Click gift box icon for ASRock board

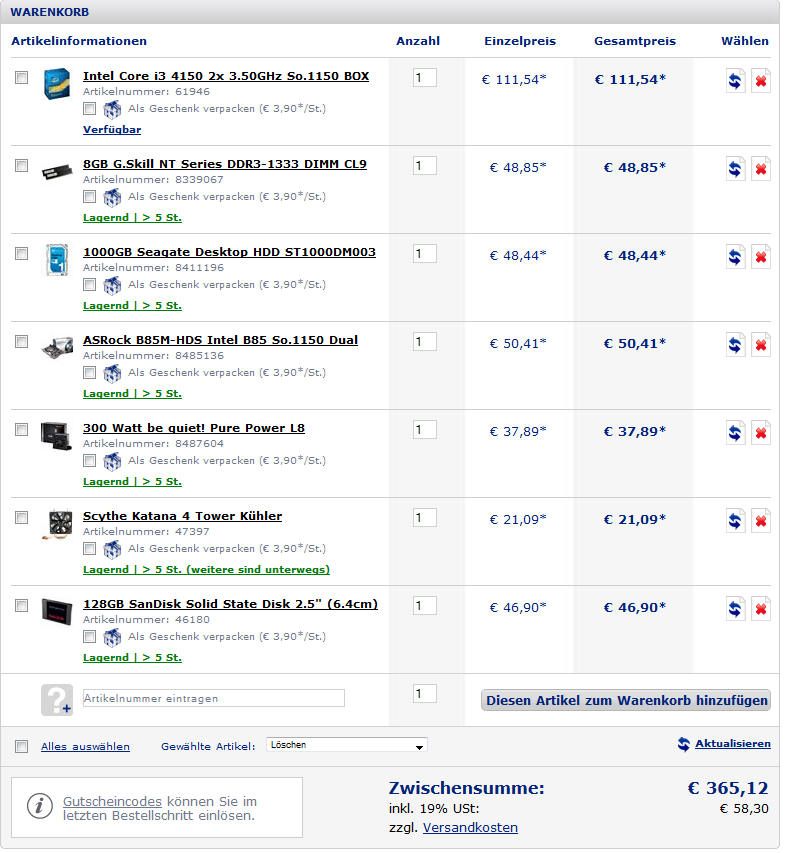point(113,375)
